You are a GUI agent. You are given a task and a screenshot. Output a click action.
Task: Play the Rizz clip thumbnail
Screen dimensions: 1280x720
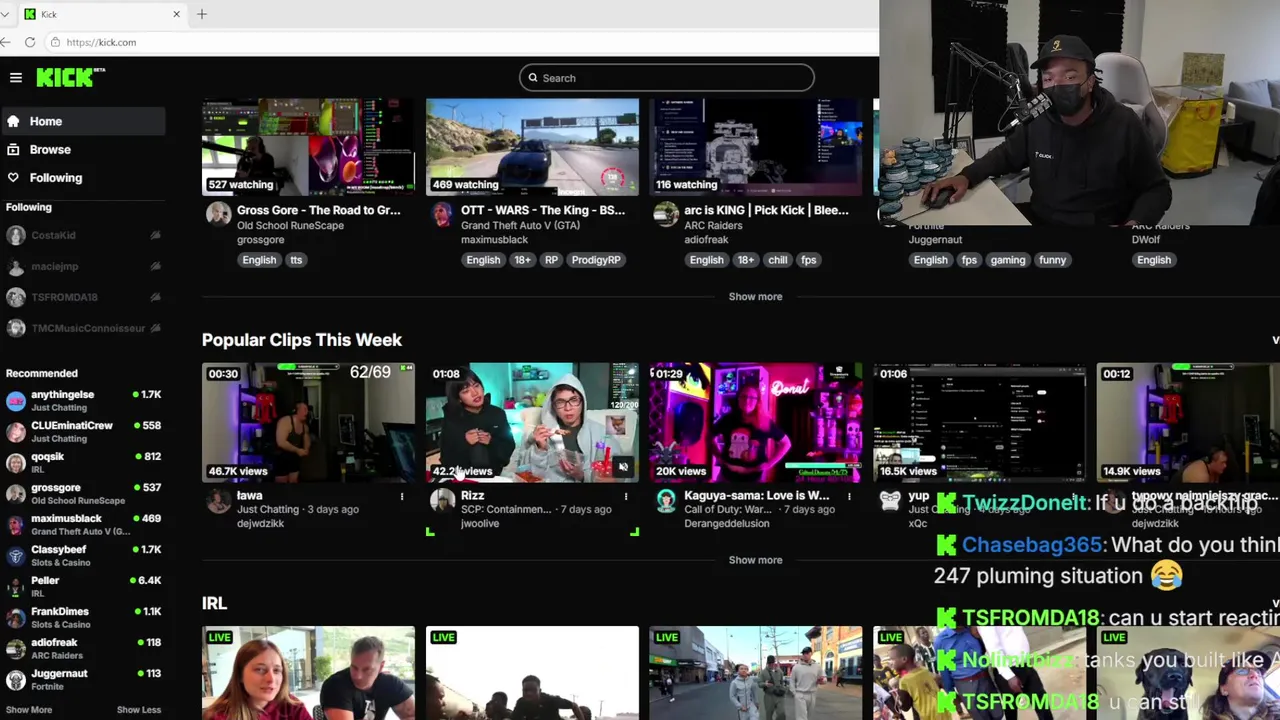point(532,422)
